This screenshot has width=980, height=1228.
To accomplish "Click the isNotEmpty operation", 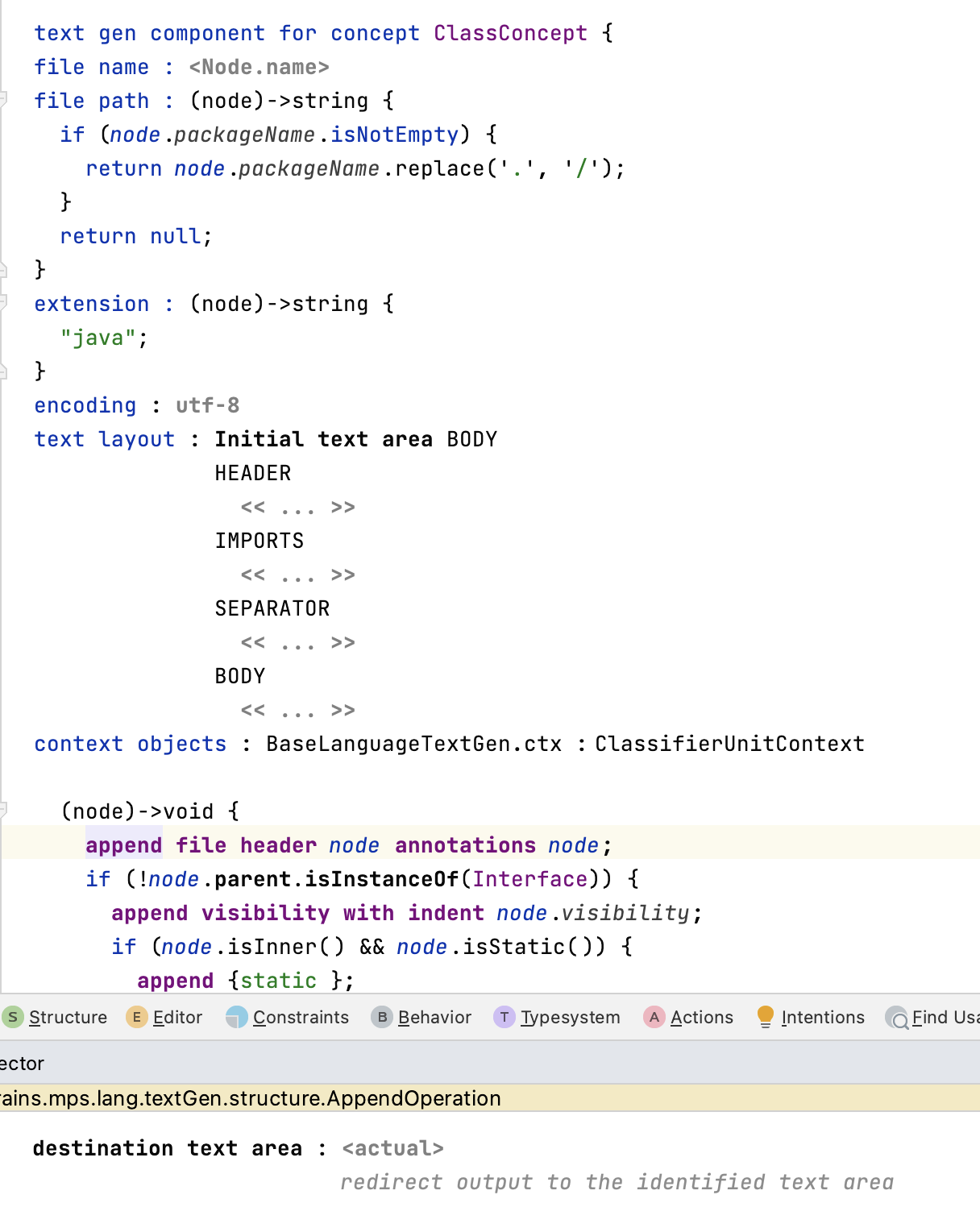I will (395, 135).
